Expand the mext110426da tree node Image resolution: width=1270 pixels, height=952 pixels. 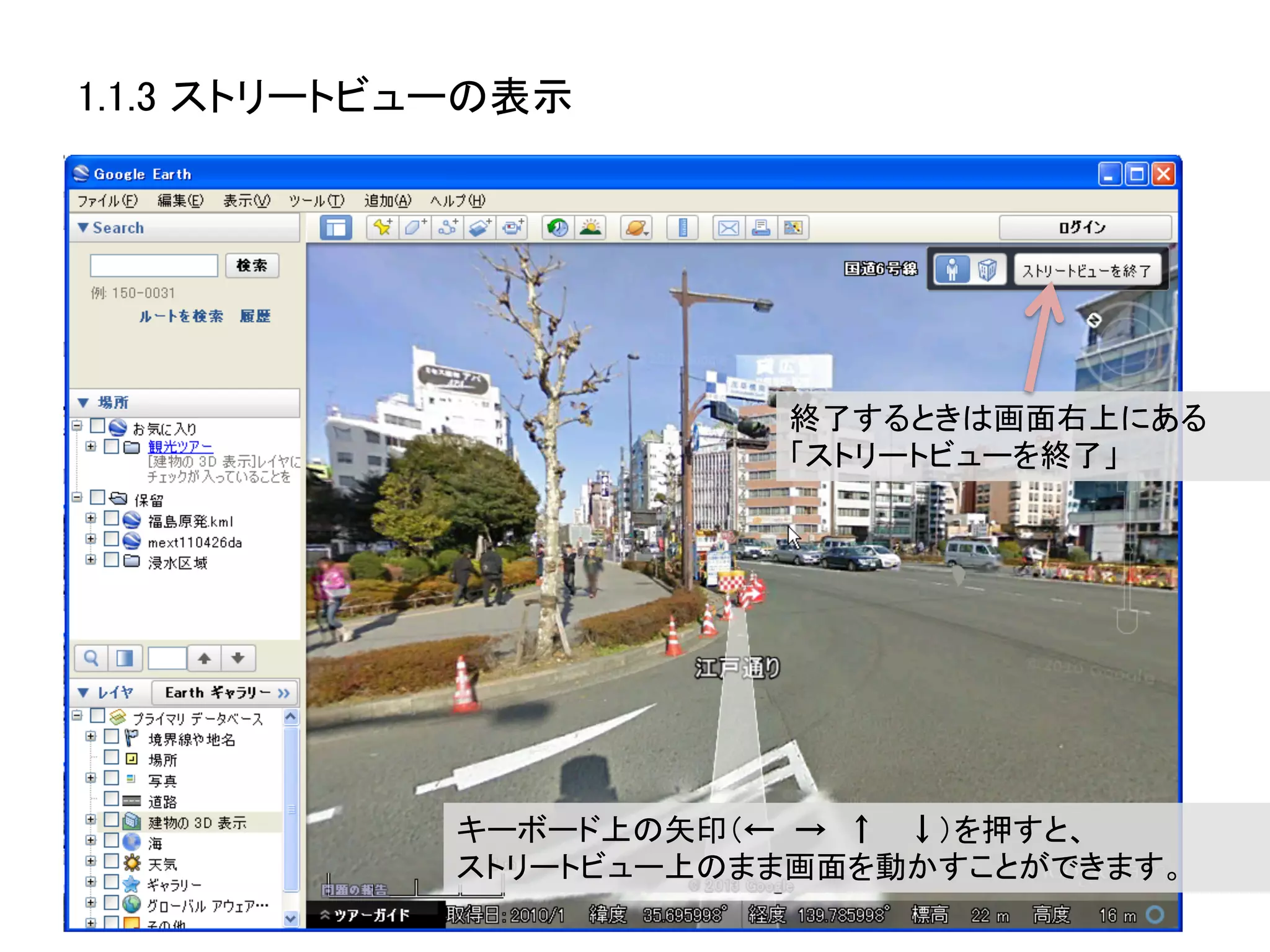pyautogui.click(x=91, y=539)
